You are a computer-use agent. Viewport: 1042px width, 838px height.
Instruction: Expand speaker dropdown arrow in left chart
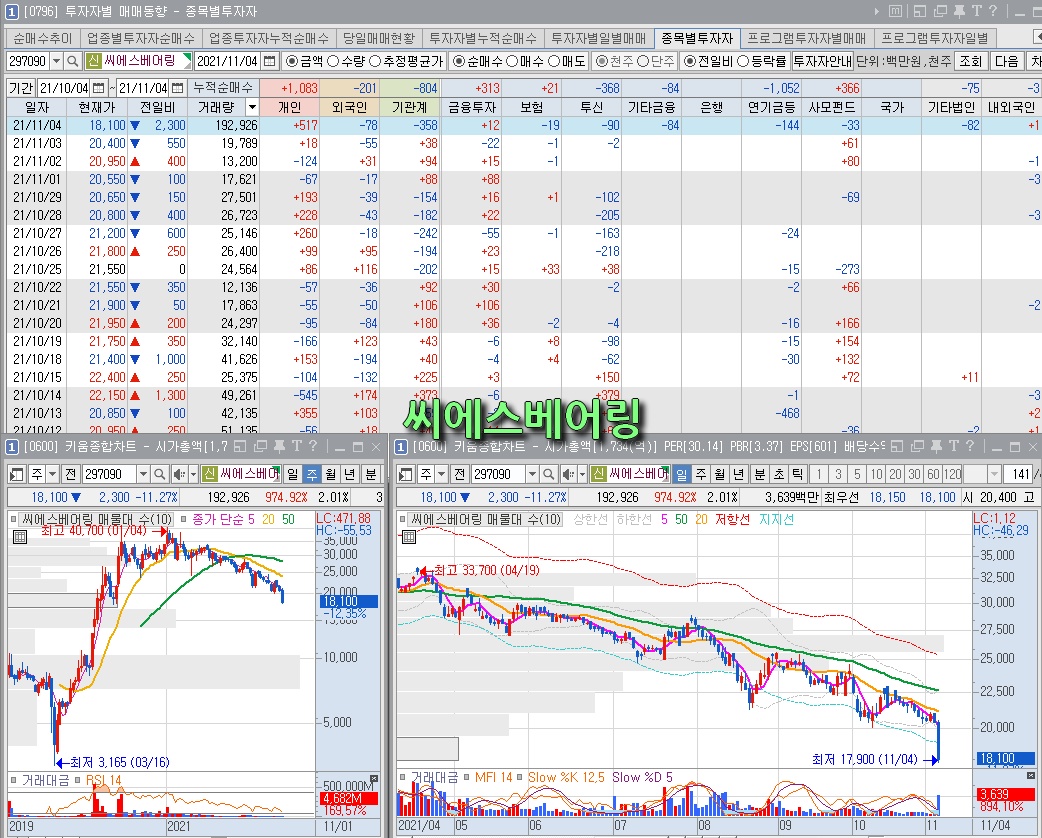pyautogui.click(x=193, y=474)
